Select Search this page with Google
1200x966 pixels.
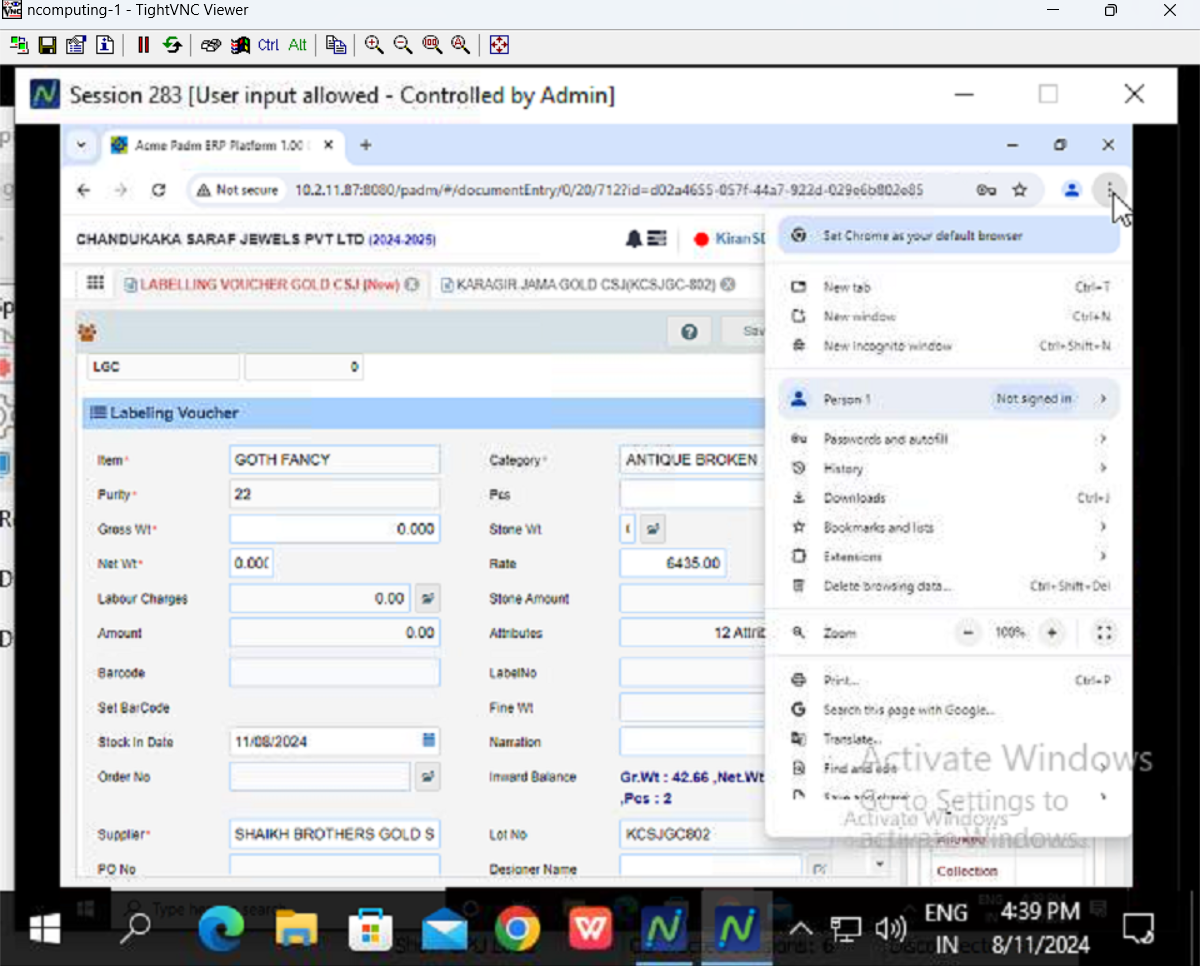[950, 710]
